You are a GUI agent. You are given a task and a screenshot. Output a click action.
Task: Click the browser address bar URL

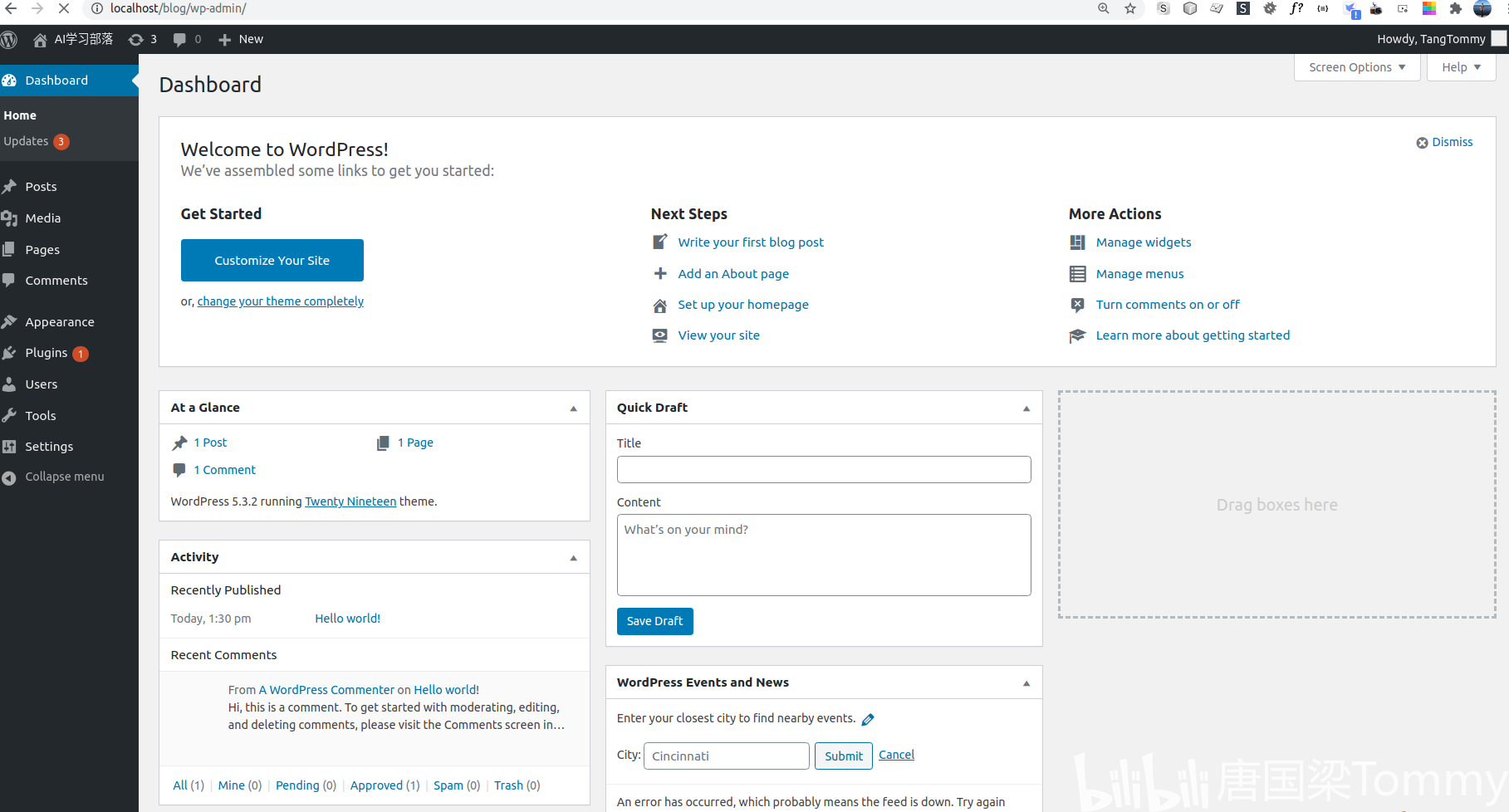tap(178, 8)
